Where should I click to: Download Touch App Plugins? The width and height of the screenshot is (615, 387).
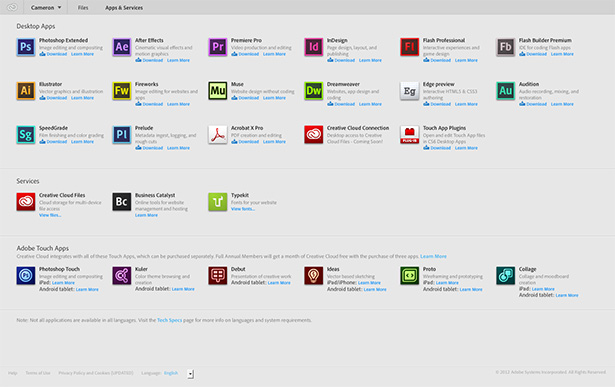(437, 148)
